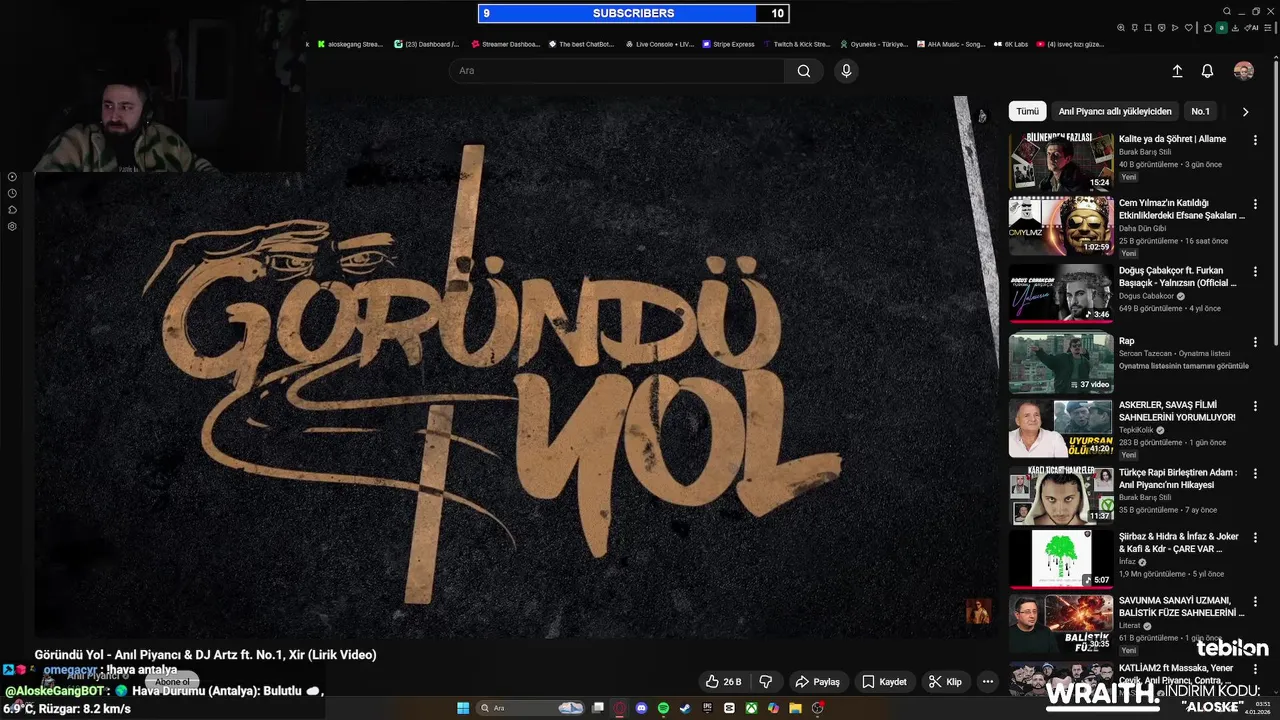Show more filter chips with right arrow
This screenshot has height=720, width=1280.
(1245, 112)
